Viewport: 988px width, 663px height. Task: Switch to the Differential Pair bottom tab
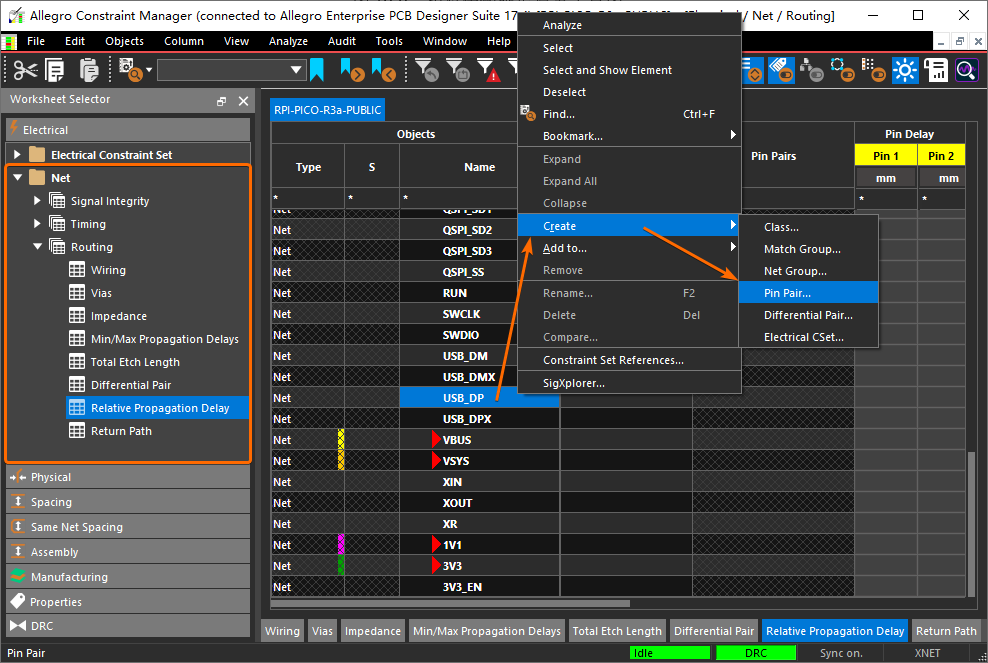click(713, 631)
